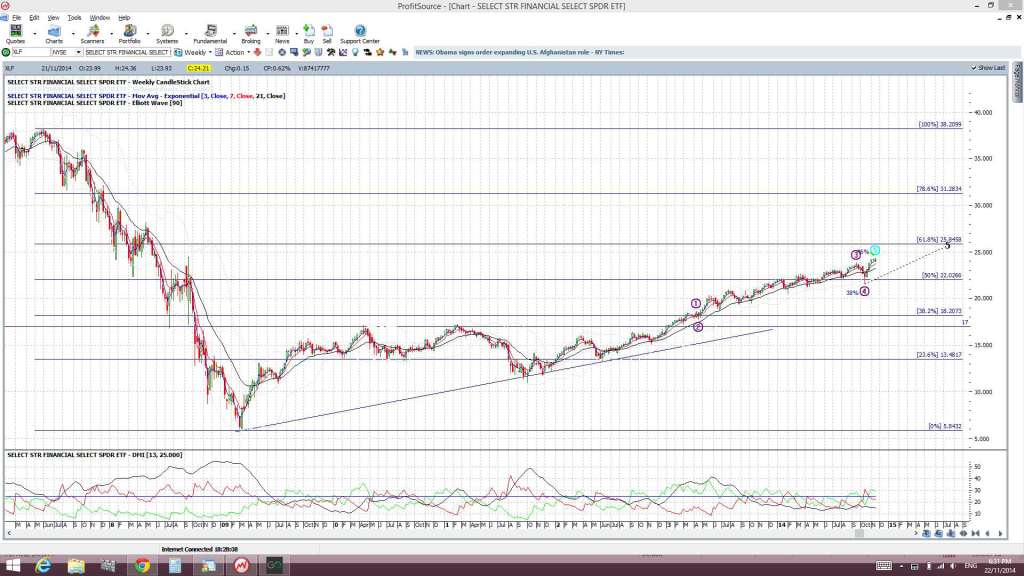Click the chart horizontal scrollbar thumb
Image resolution: width=1024 pixels, height=576 pixels.
click(x=859, y=534)
